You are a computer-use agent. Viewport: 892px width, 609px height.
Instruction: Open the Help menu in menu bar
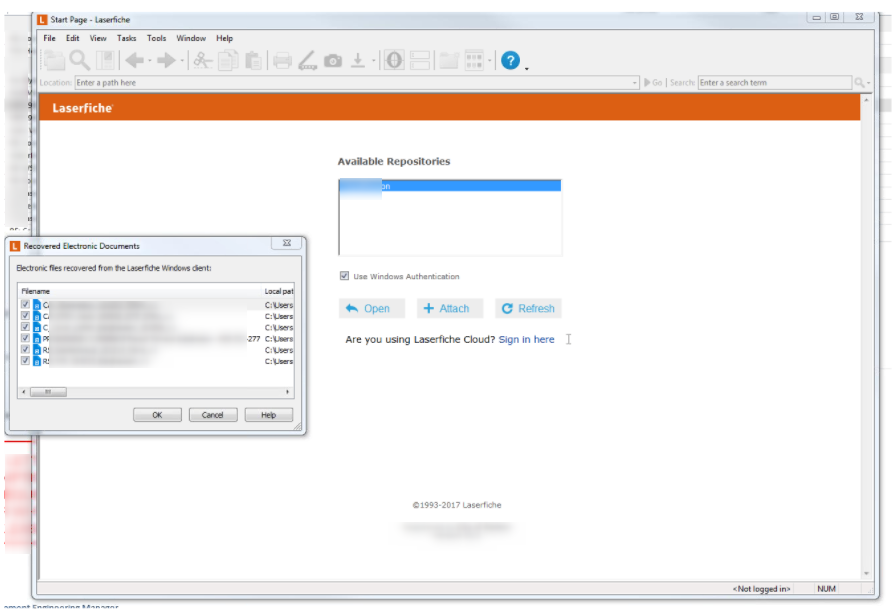click(224, 38)
